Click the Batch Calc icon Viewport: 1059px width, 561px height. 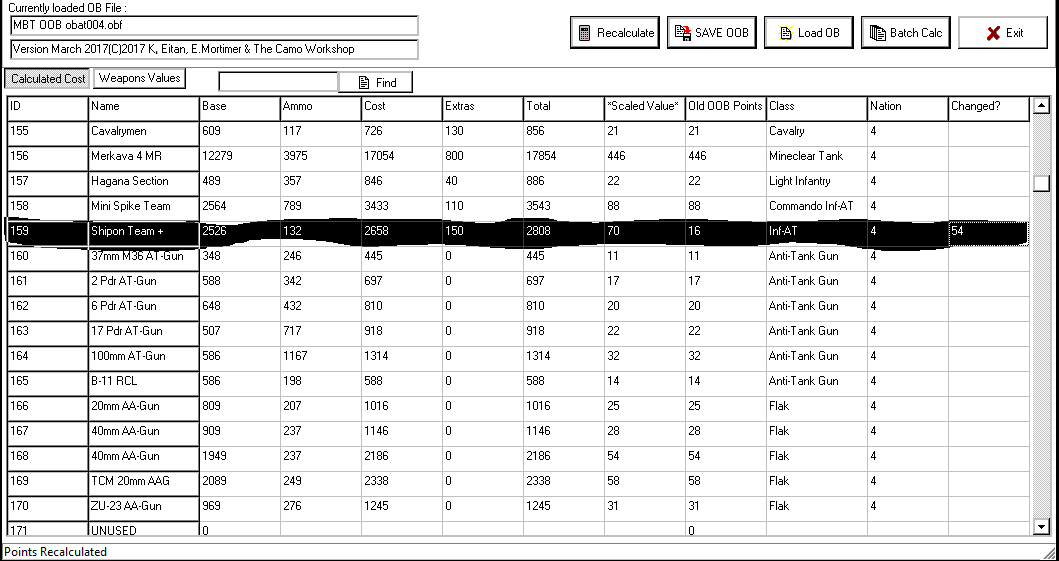tap(876, 33)
